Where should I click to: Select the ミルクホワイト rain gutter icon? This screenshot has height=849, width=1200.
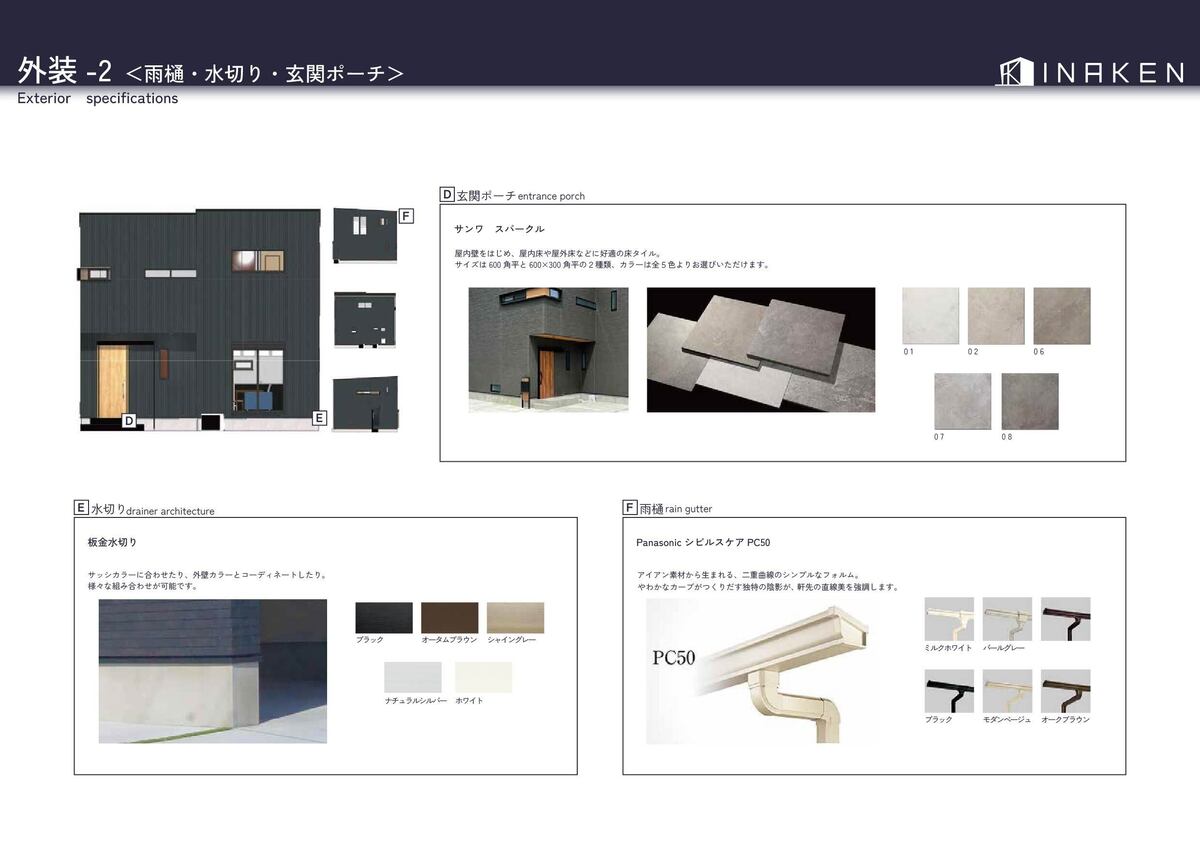(949, 619)
